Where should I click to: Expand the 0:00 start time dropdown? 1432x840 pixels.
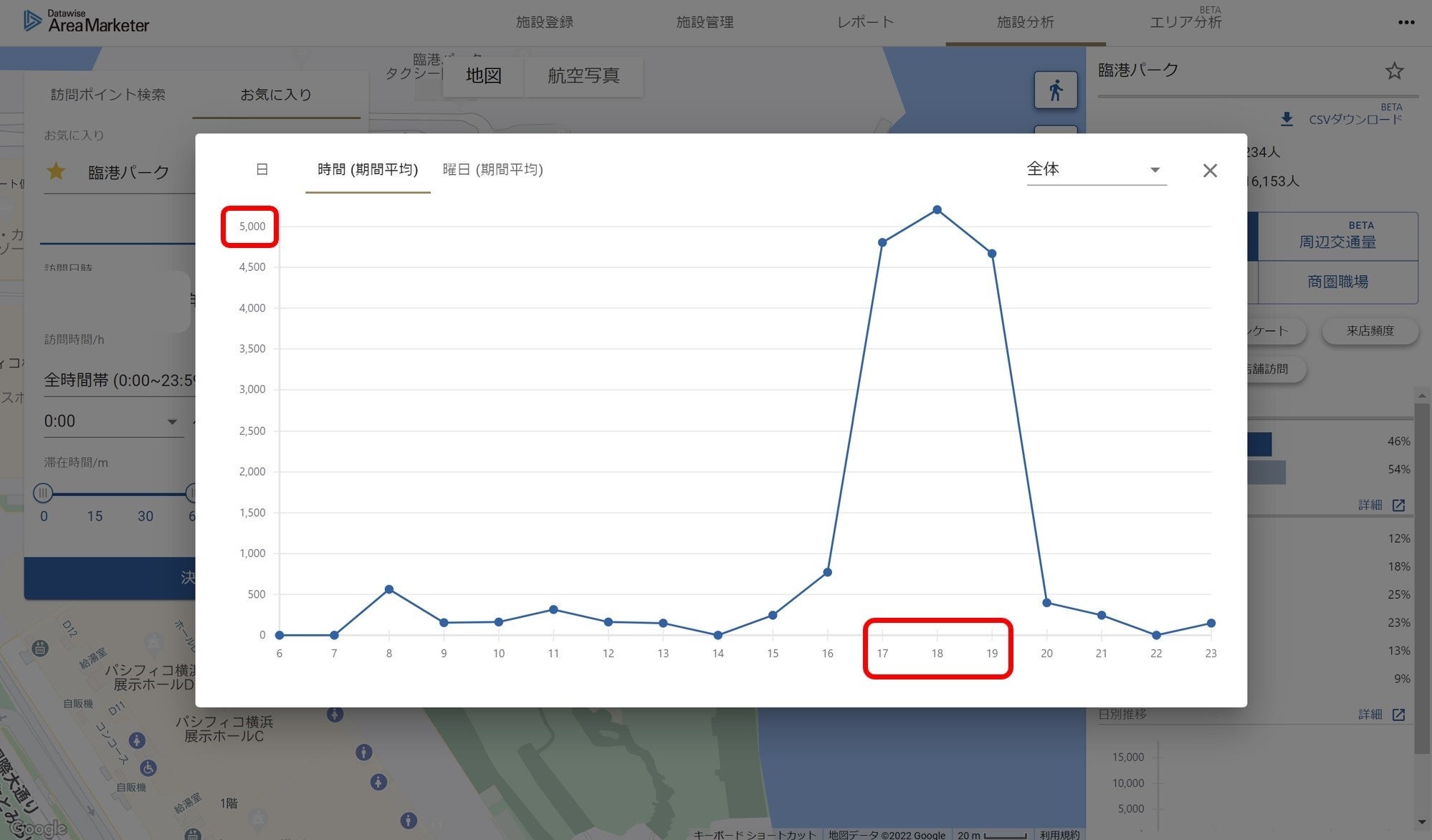(x=111, y=421)
